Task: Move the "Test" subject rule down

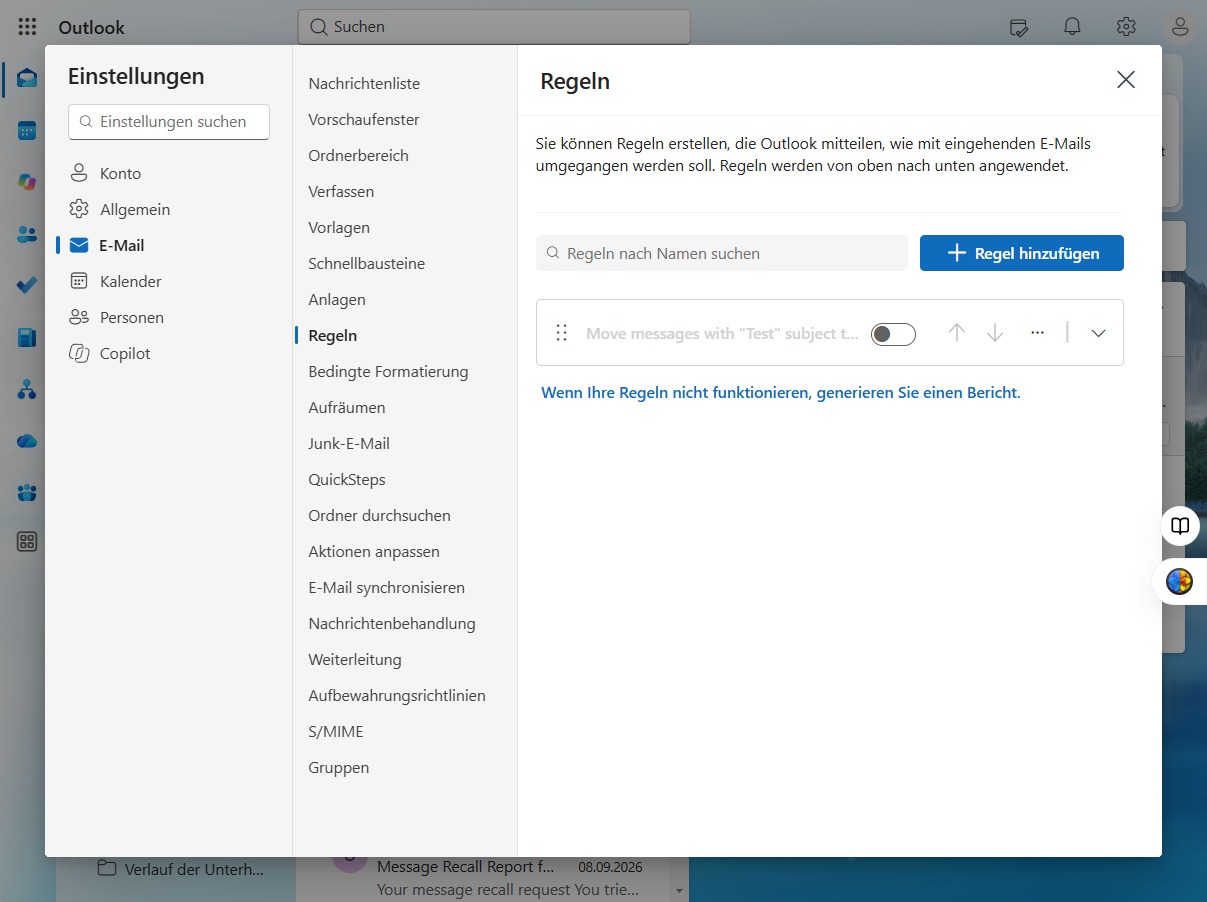Action: 995,333
